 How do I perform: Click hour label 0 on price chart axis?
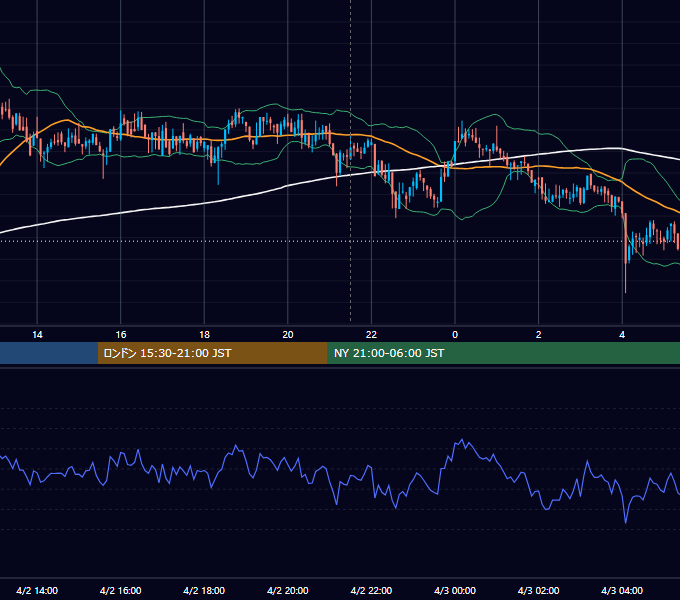(455, 335)
